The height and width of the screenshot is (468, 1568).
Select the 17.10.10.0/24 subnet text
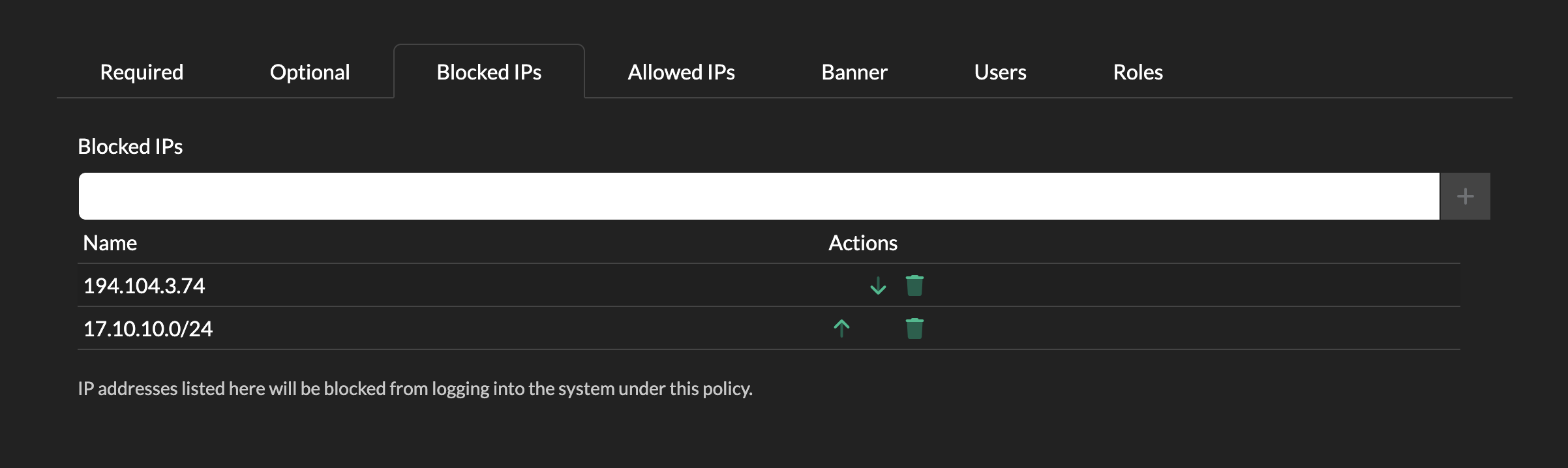click(x=148, y=329)
